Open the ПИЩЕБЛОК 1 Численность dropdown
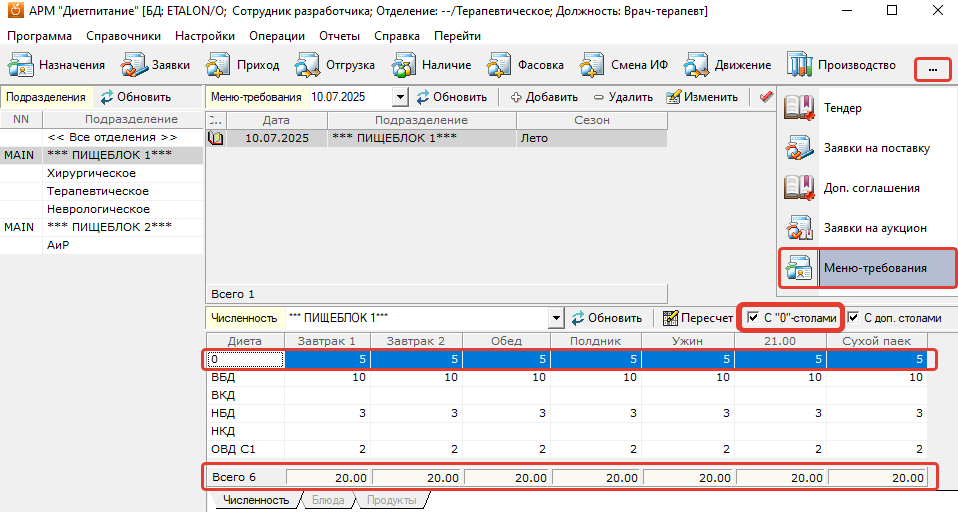Screen dimensions: 958x512 pos(556,318)
